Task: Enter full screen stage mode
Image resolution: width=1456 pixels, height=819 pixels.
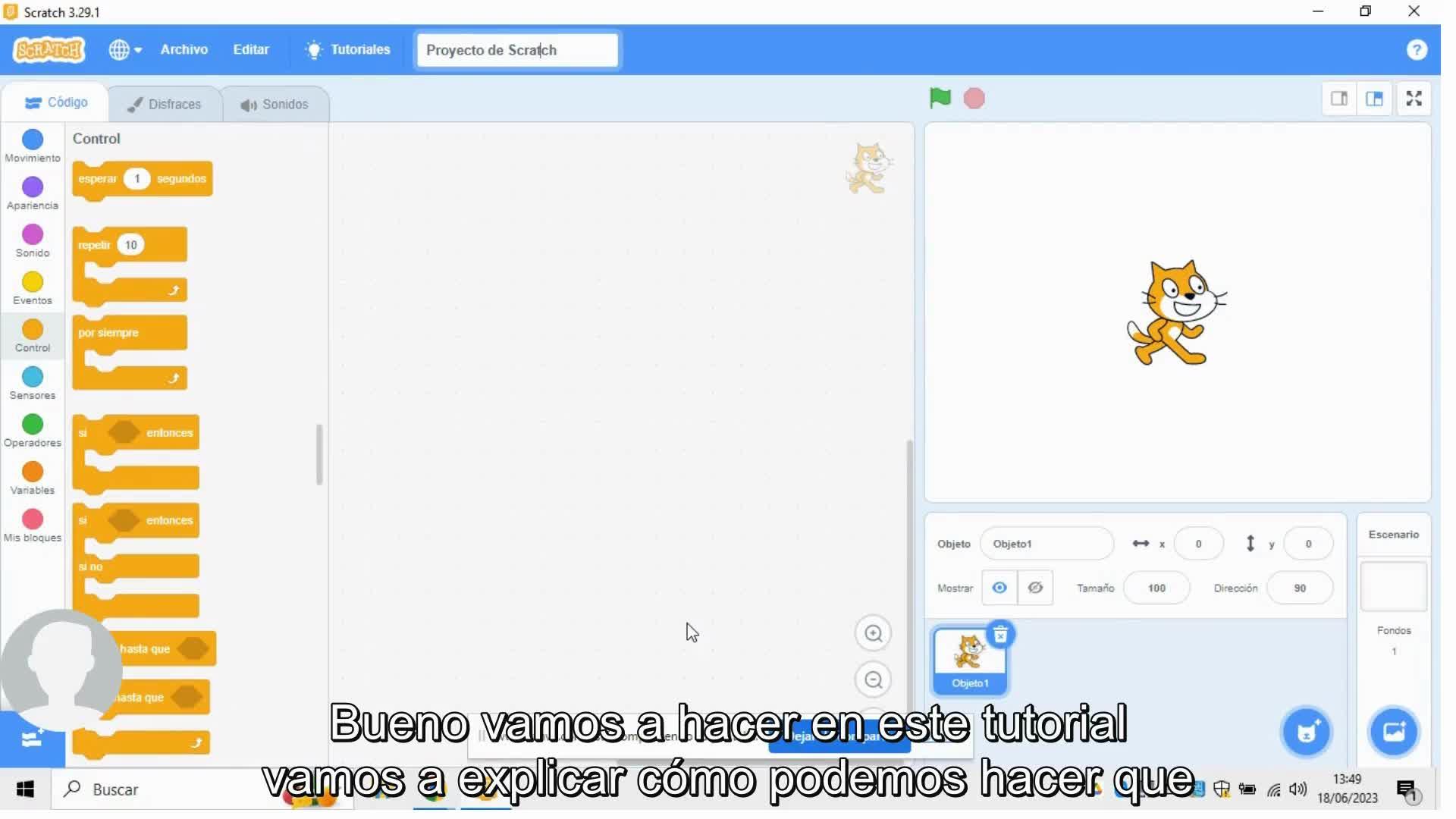Action: tap(1414, 99)
